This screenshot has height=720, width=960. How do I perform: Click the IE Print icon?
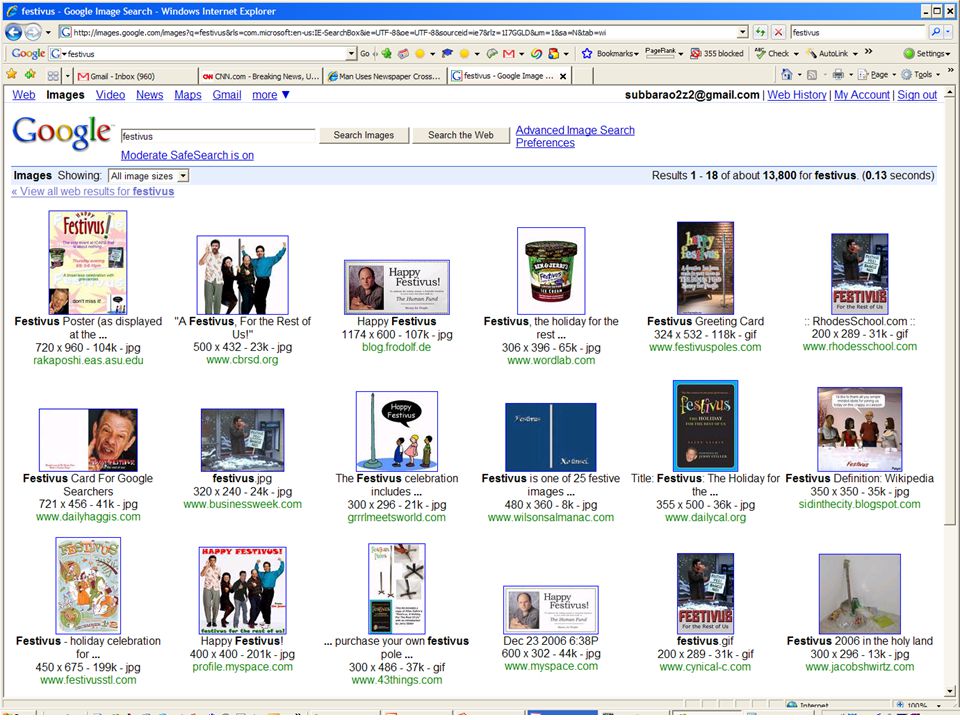click(x=838, y=75)
